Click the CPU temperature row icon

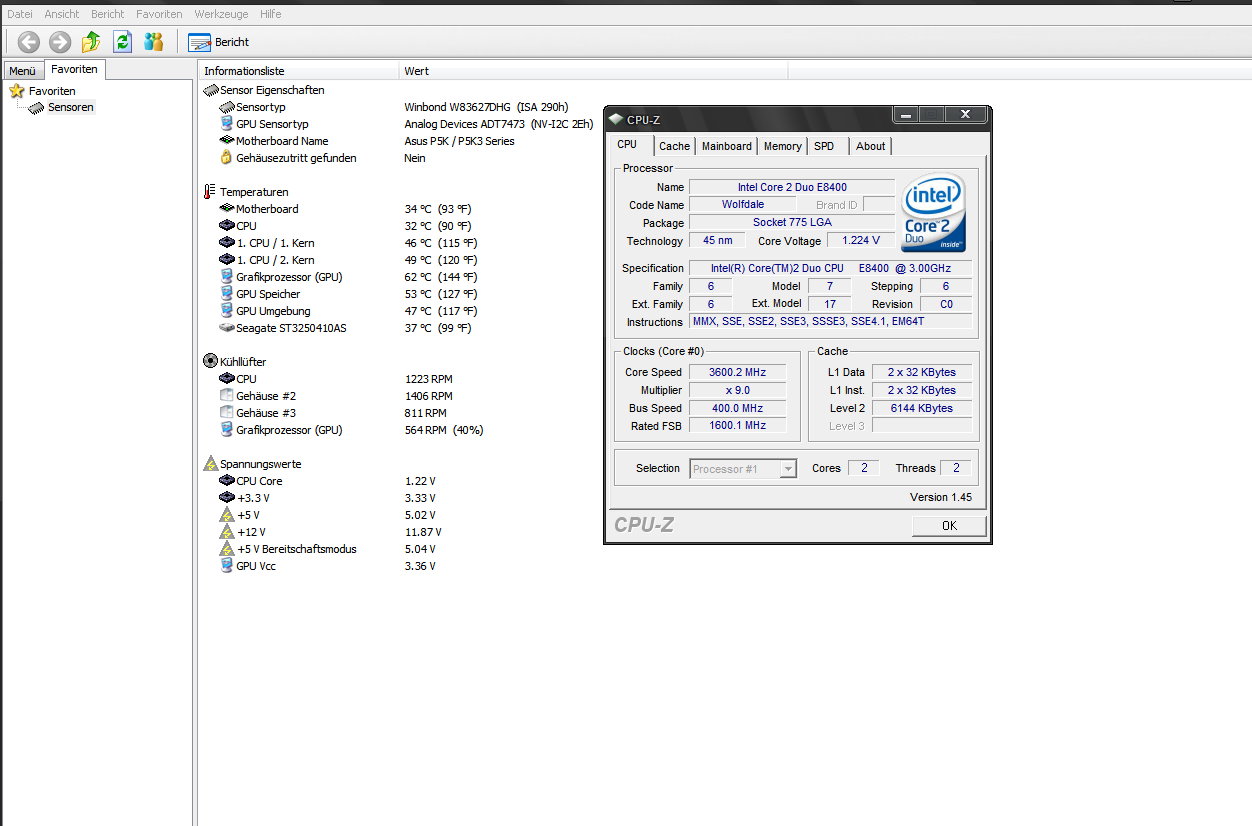(x=227, y=226)
